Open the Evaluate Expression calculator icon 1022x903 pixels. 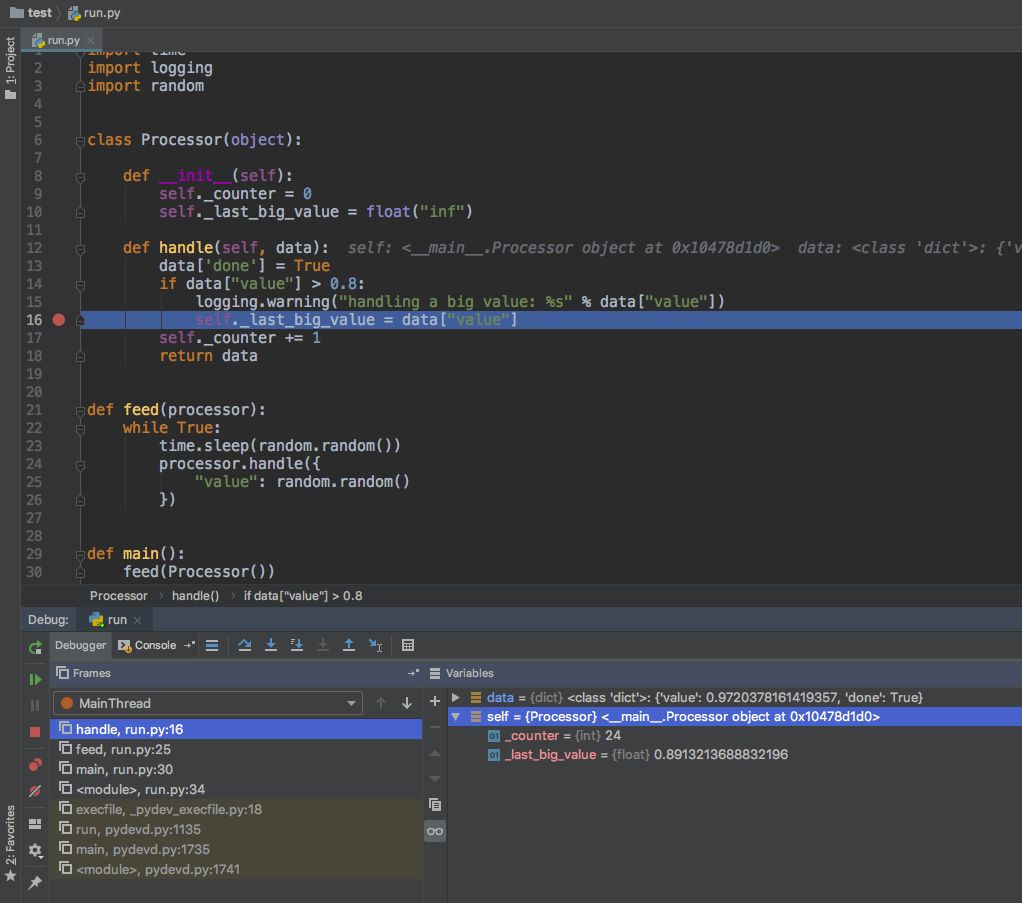[408, 645]
